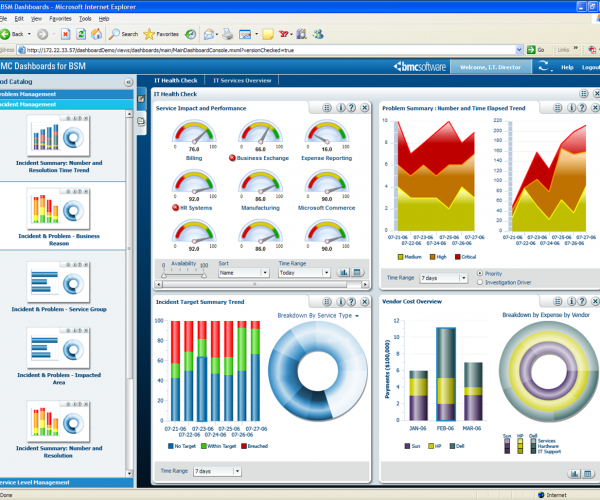Click the Business Exchange gauge label

262,158
